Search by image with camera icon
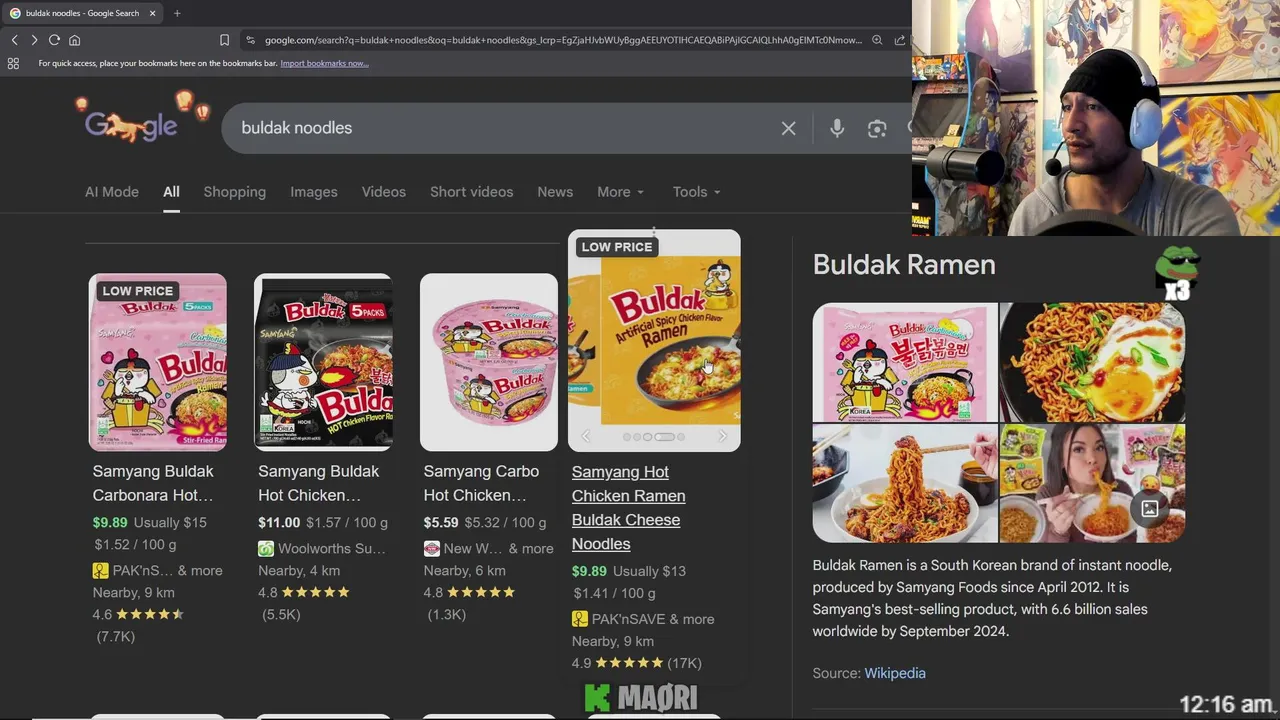Screen dimensions: 1280x720 pyautogui.click(x=877, y=128)
